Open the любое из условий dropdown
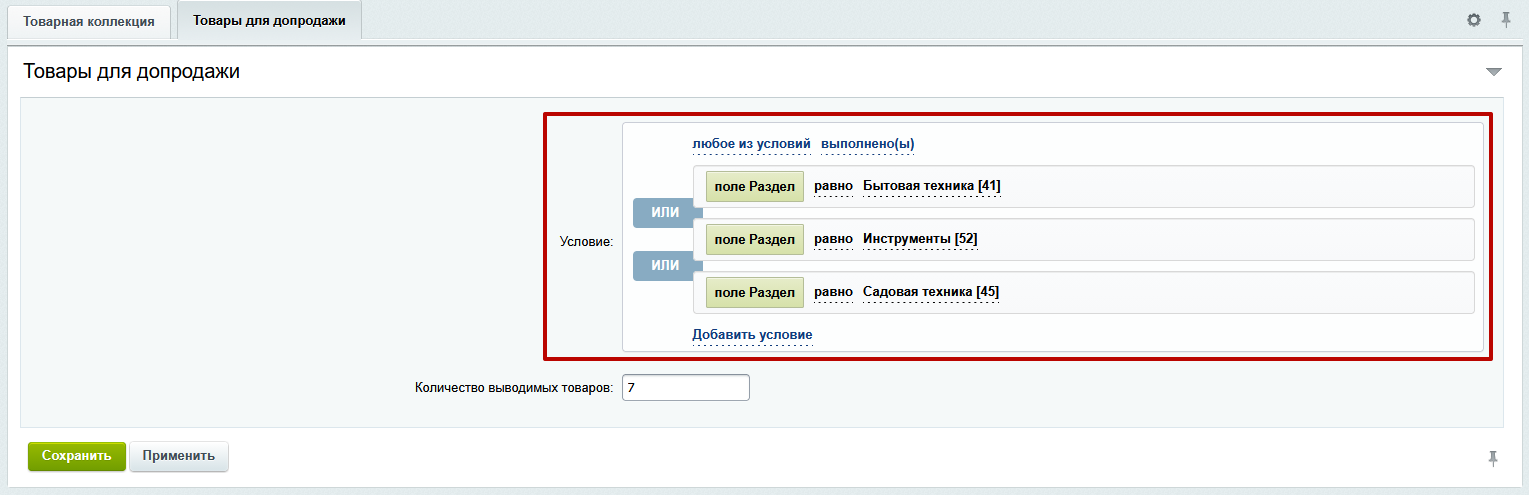Image resolution: width=1529 pixels, height=495 pixels. coord(751,144)
